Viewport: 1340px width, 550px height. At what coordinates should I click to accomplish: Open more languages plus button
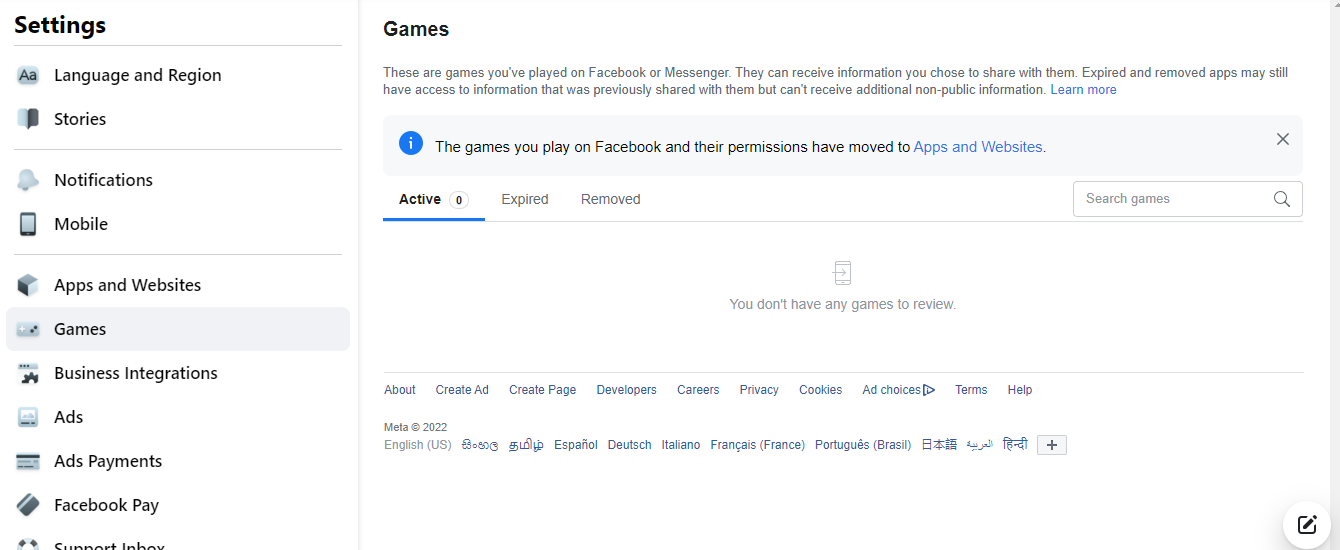coord(1052,445)
